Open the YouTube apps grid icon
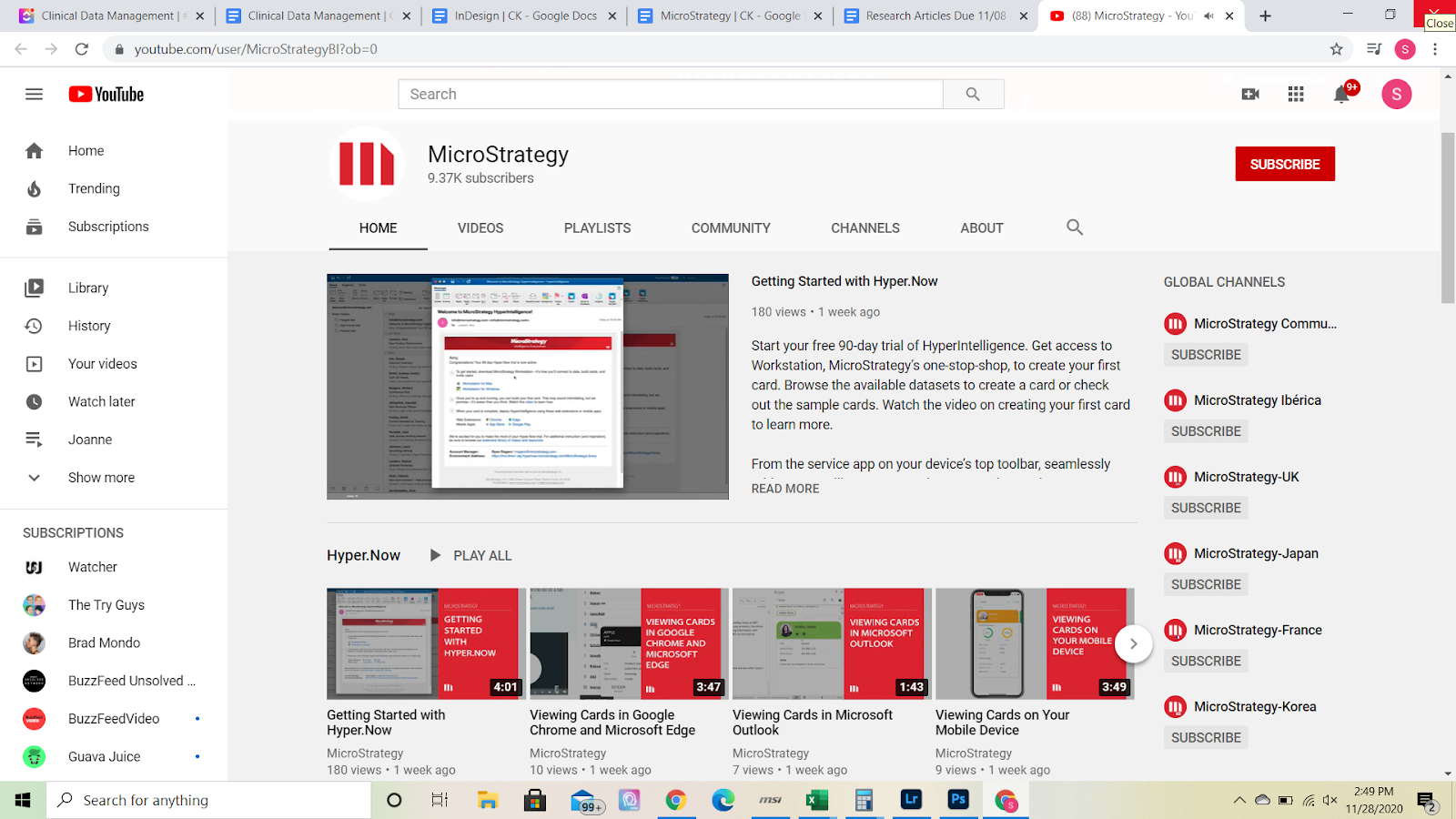The width and height of the screenshot is (1456, 819). 1296,95
